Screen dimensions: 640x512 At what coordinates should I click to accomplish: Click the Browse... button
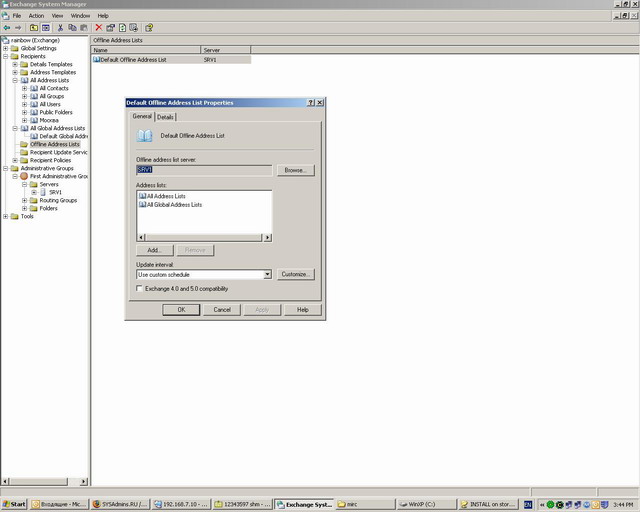(296, 170)
